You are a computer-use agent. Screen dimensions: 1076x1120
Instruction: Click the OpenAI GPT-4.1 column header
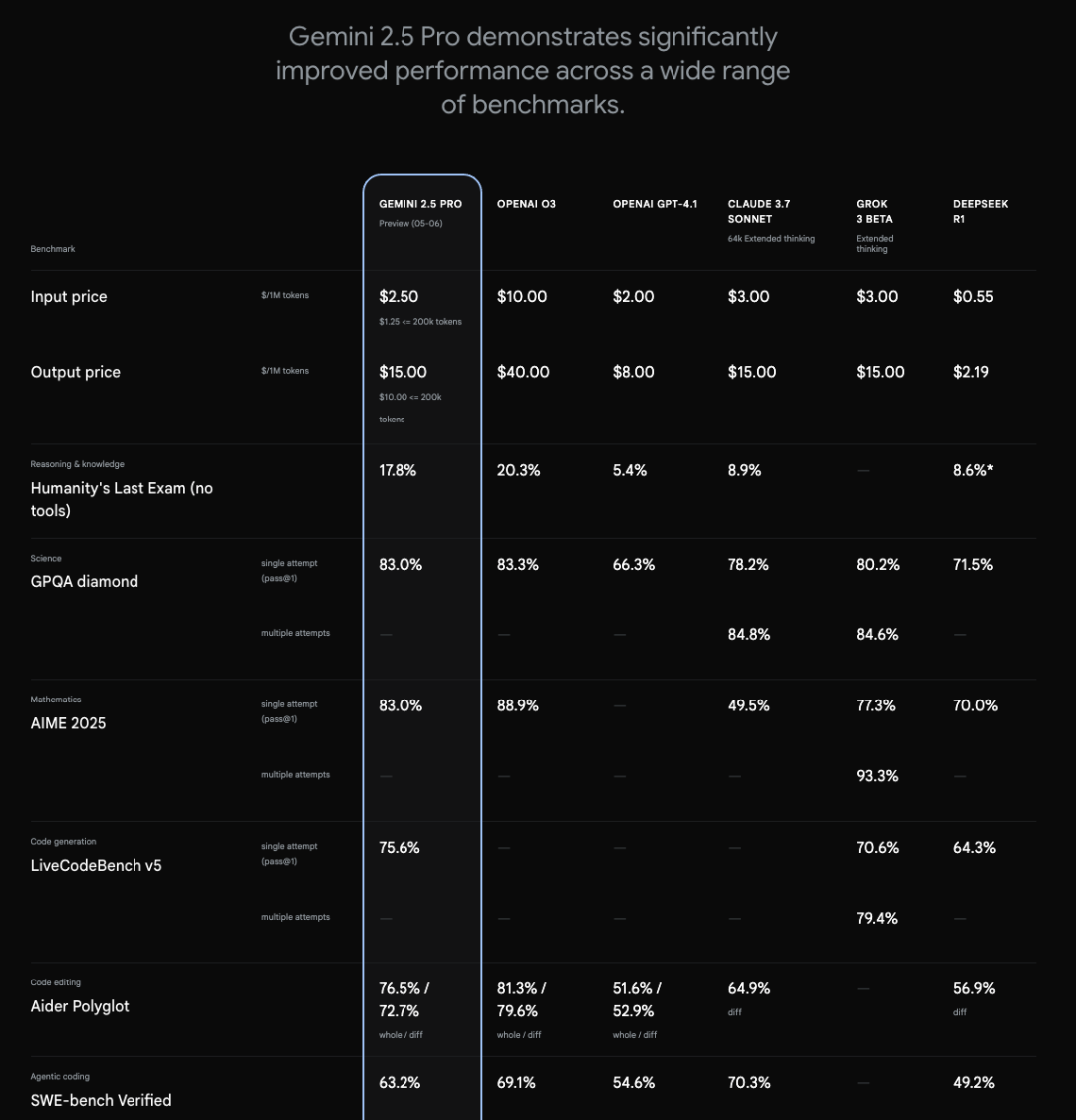pos(655,204)
